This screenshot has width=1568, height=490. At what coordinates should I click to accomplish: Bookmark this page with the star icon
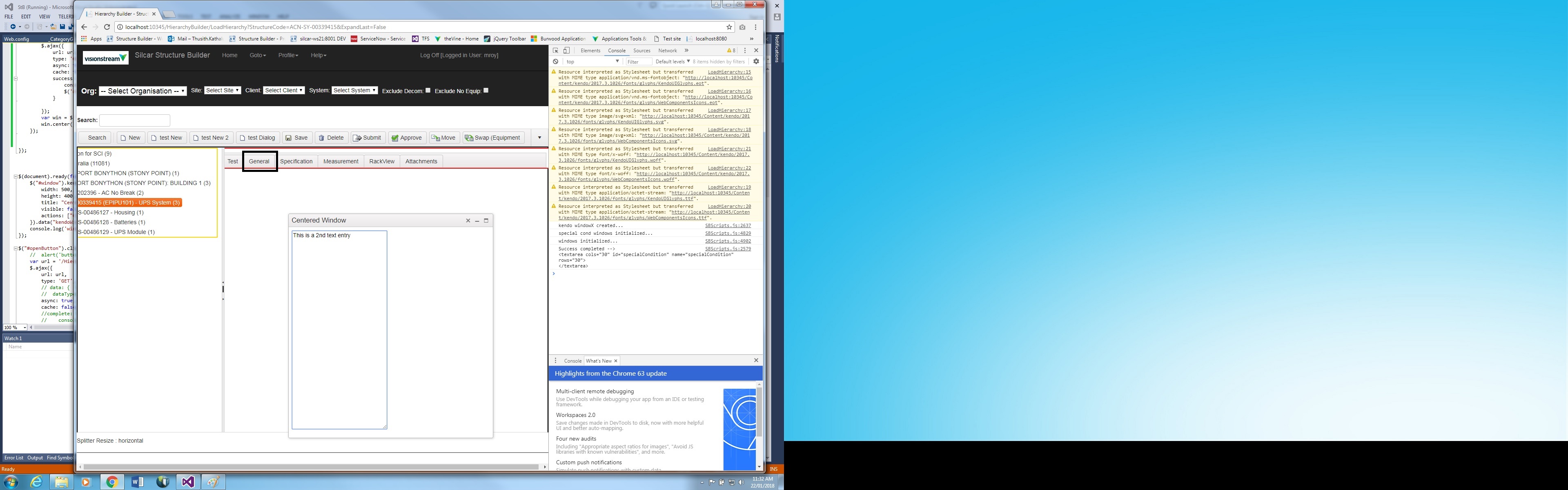point(728,27)
